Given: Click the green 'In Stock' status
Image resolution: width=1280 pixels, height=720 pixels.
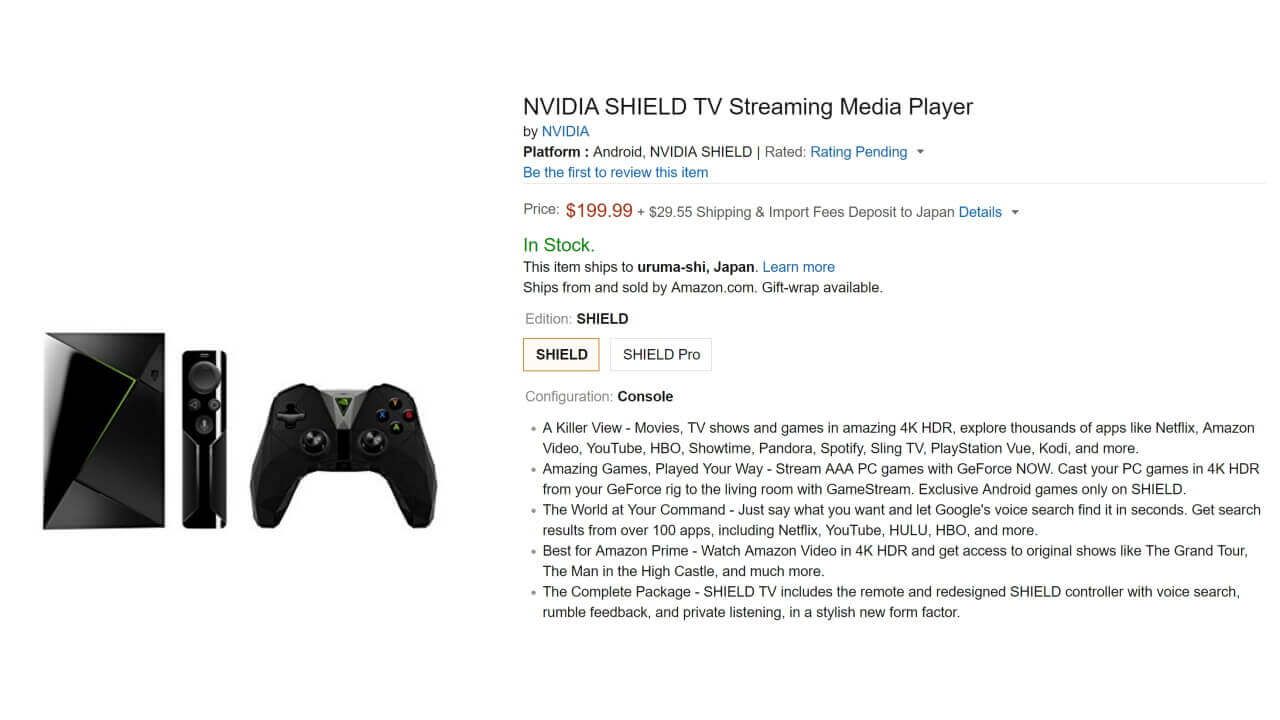Looking at the screenshot, I should (x=558, y=245).
